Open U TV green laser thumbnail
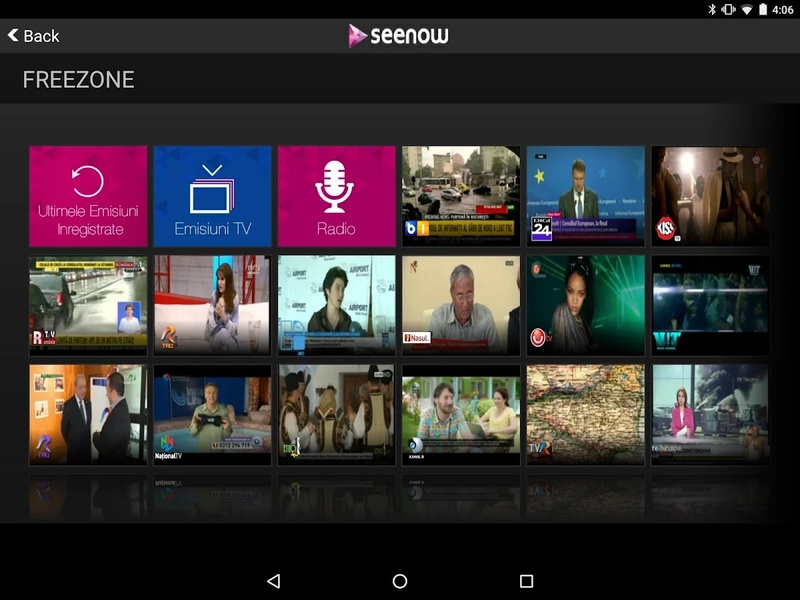This screenshot has height=600, width=800. [x=586, y=306]
